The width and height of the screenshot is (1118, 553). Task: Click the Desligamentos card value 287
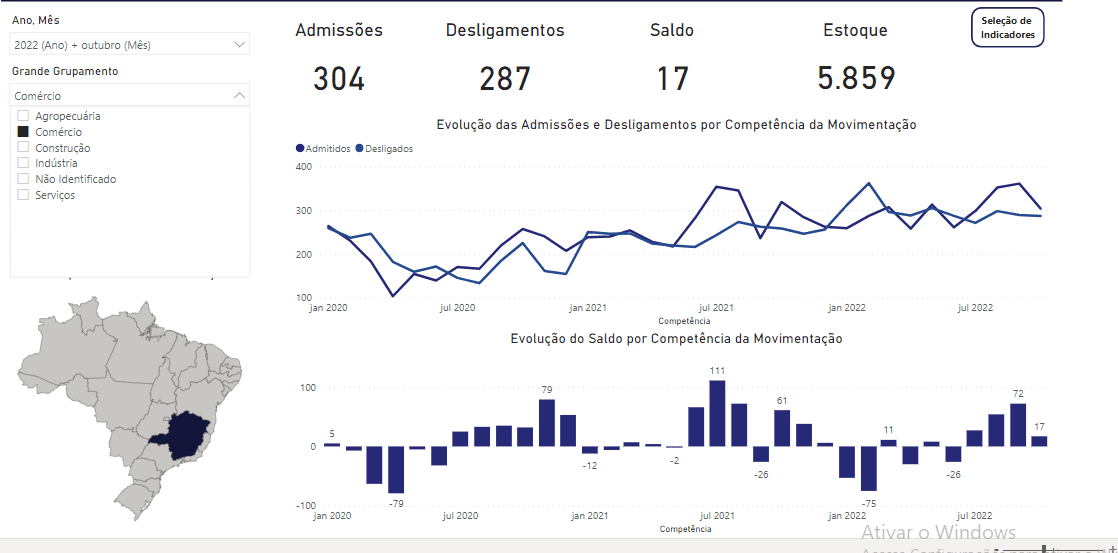click(x=505, y=78)
